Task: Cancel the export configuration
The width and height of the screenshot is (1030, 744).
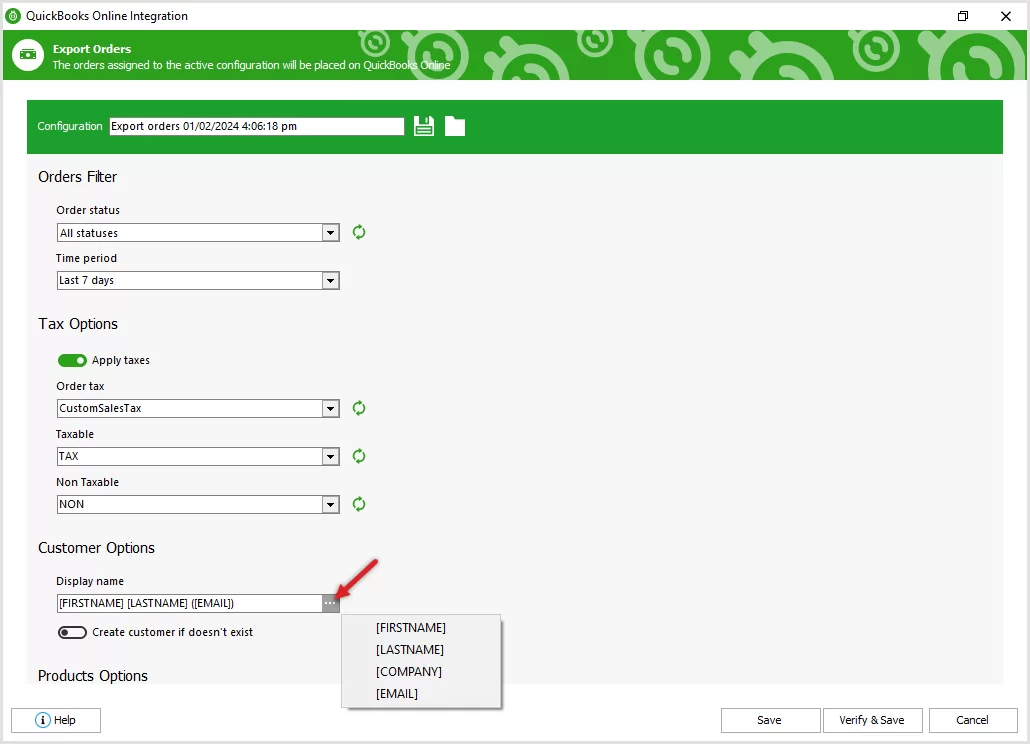Action: (972, 720)
